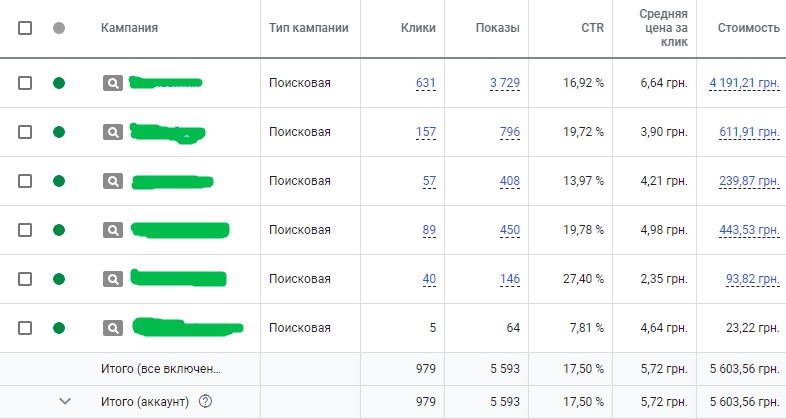Open the 3 729 impressions link
786x419 pixels.
(504, 83)
